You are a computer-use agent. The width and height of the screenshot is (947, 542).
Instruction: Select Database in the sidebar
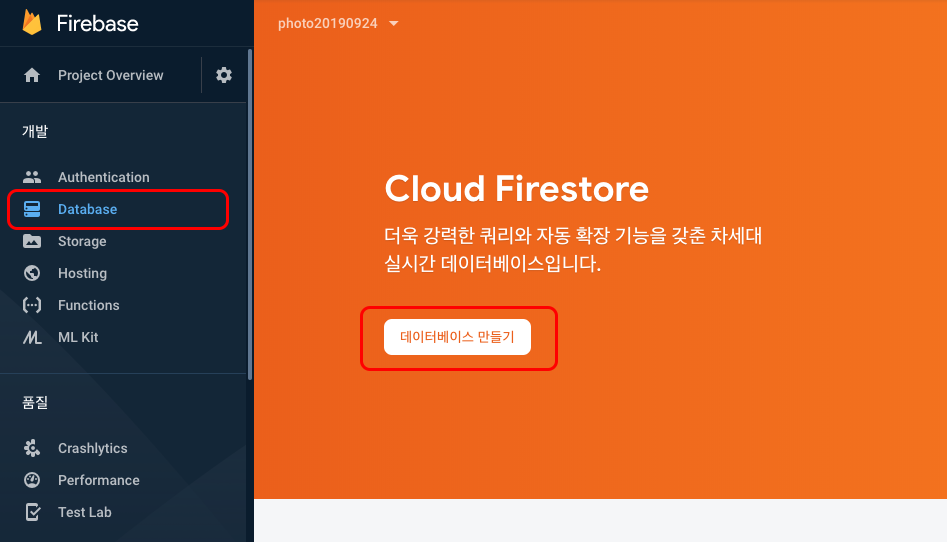point(88,209)
